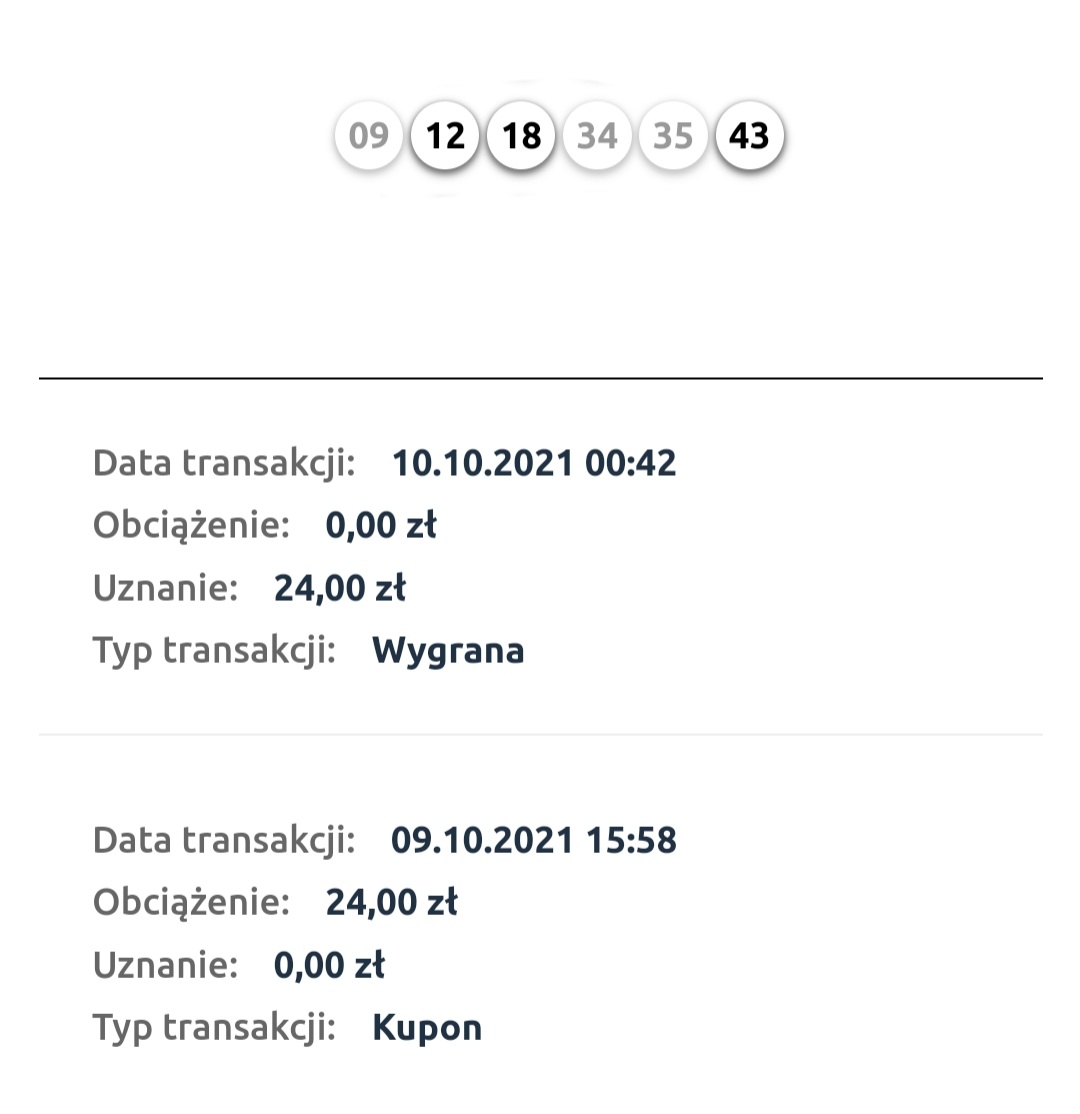Click the transaction date 10.10.2021 00:42
This screenshot has width=1080, height=1114.
pyautogui.click(x=533, y=463)
